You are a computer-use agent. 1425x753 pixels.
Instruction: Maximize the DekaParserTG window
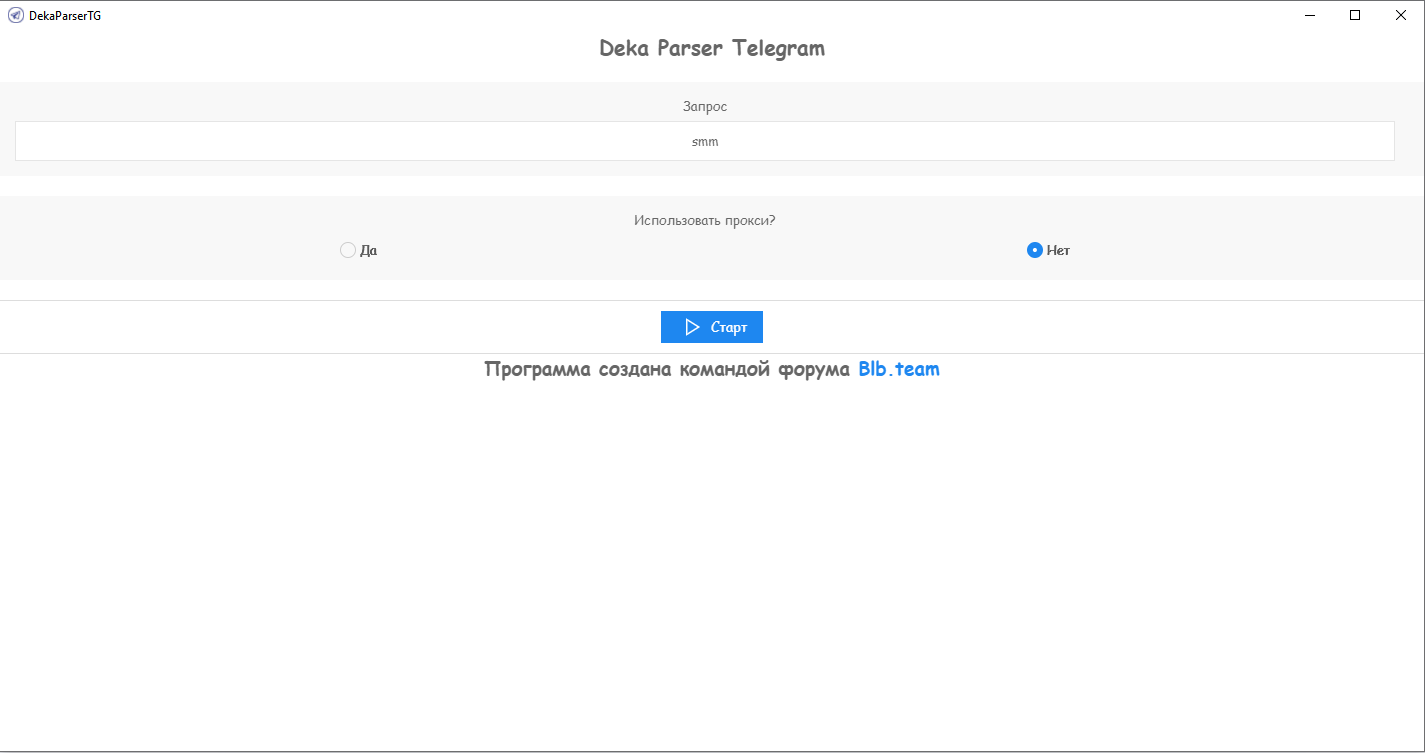(x=1355, y=15)
